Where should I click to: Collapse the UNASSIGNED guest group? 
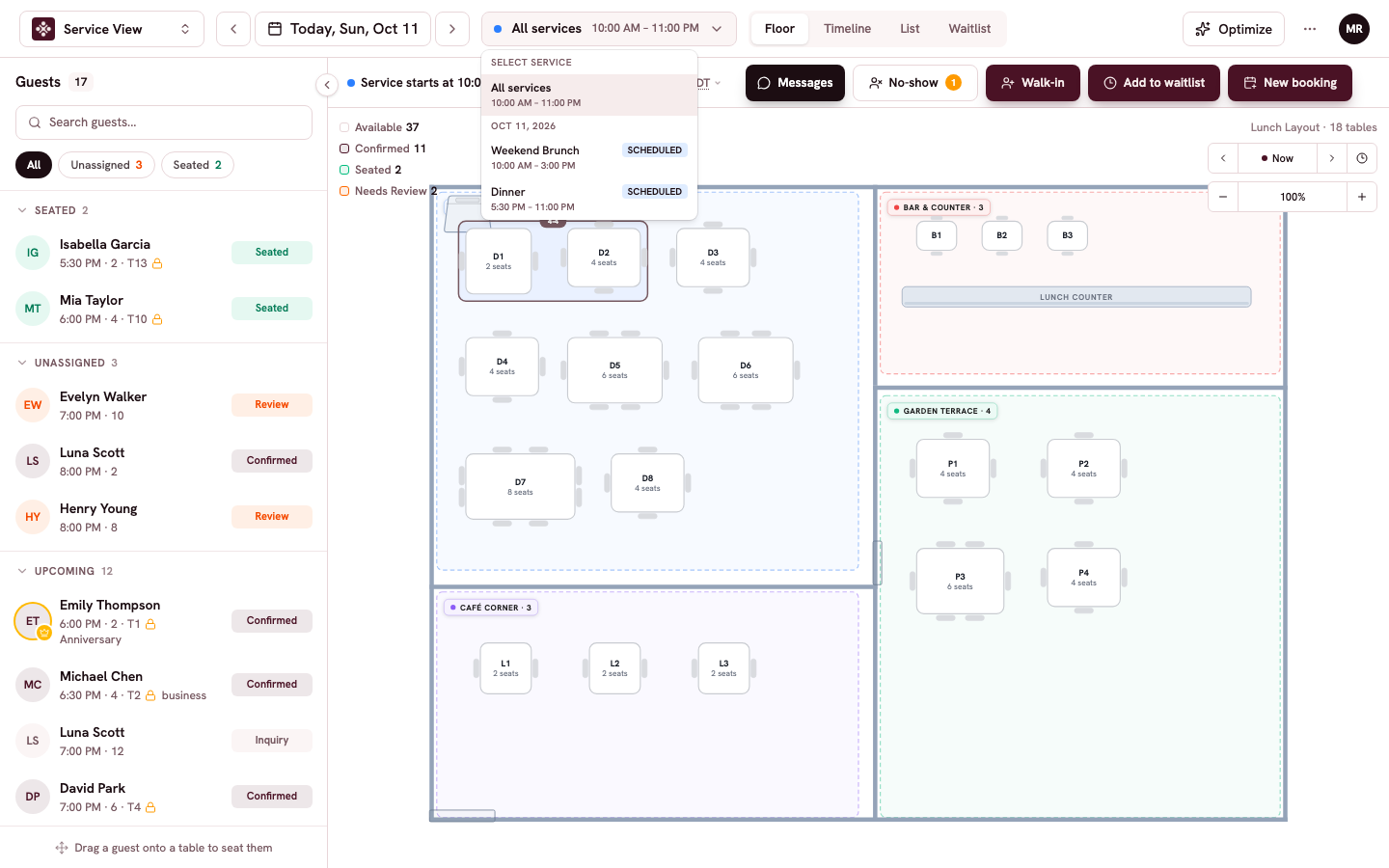click(x=22, y=363)
